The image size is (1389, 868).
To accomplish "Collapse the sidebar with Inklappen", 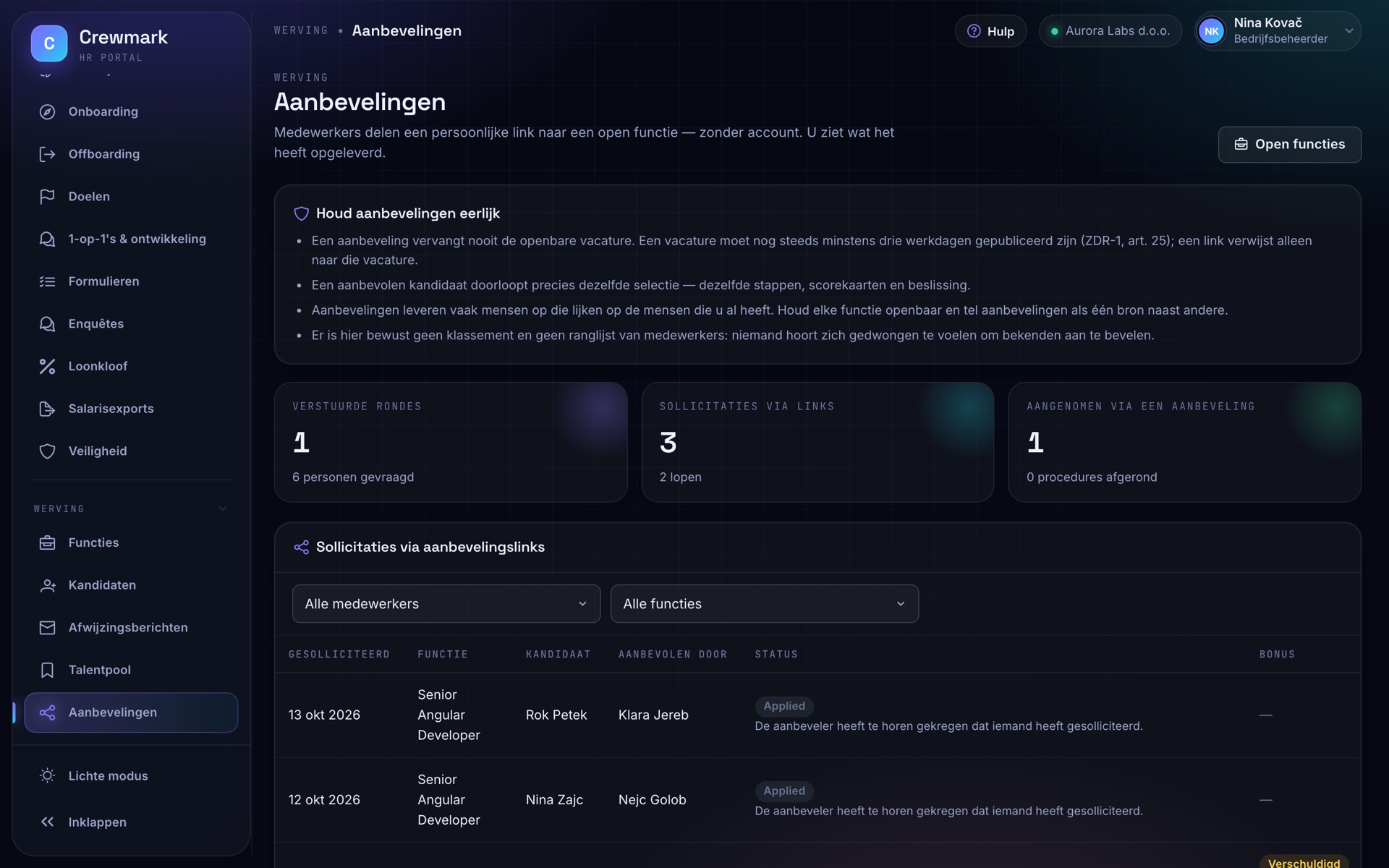I will 131,822.
